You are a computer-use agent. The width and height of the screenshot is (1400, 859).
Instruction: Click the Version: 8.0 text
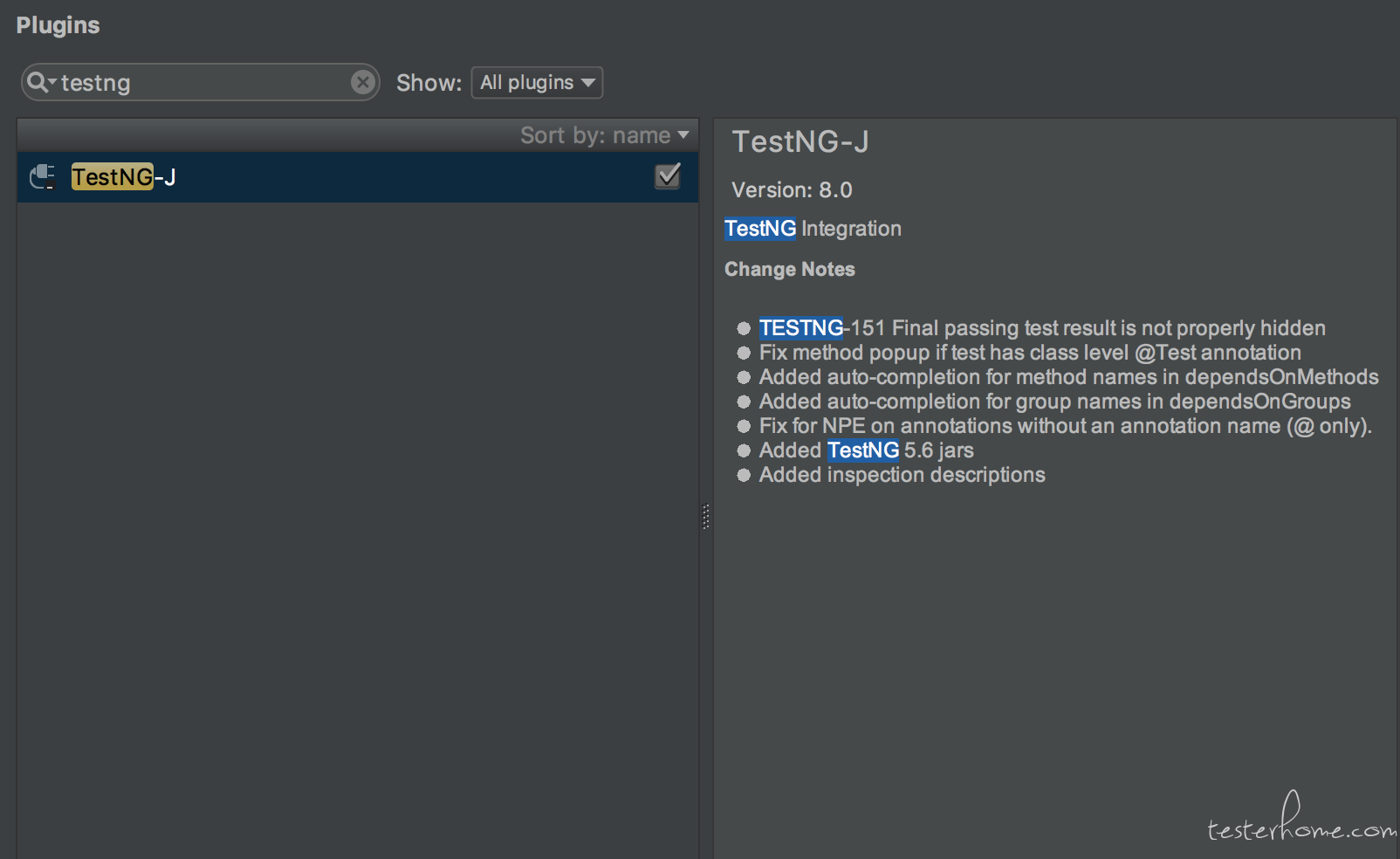click(x=792, y=190)
